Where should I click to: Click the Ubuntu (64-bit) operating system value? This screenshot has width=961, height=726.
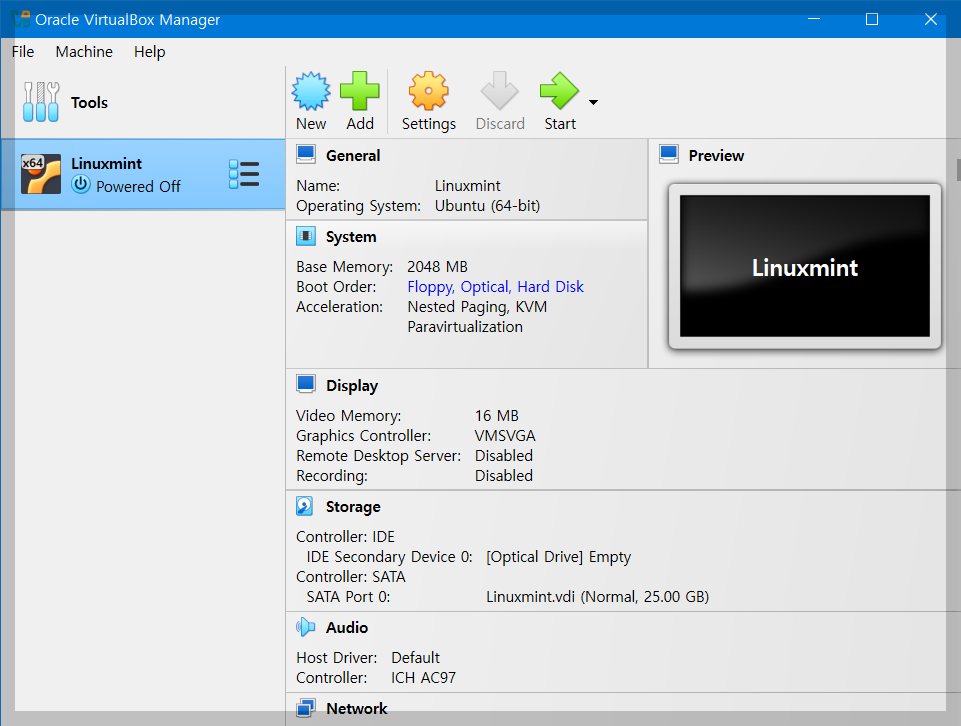coord(487,206)
